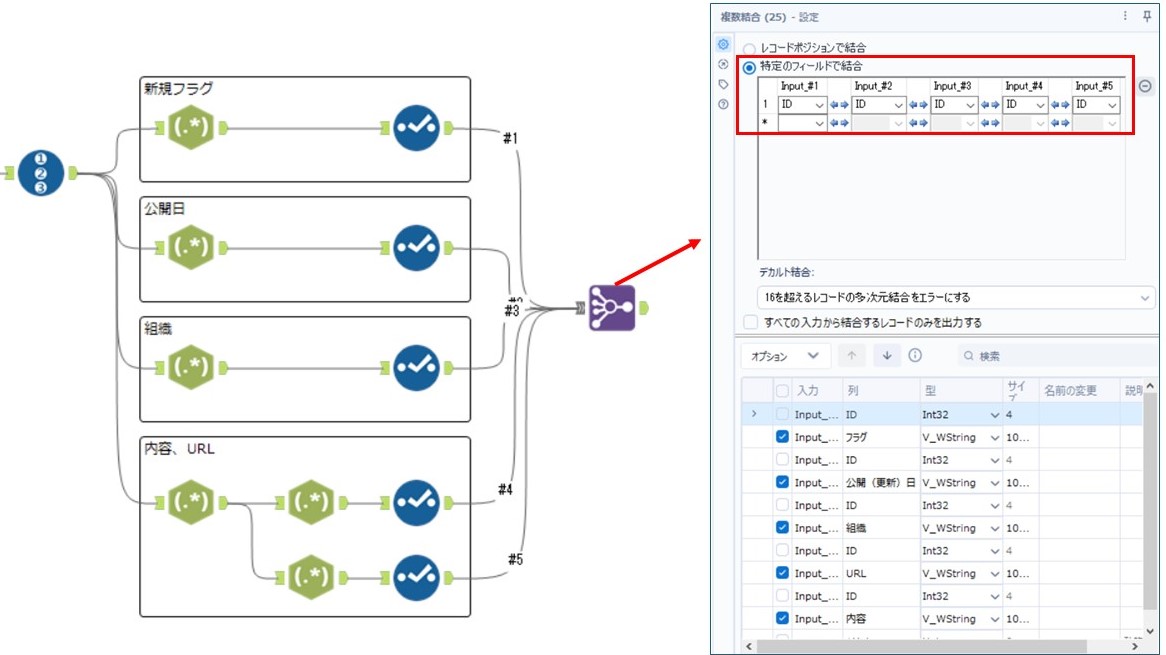Uncheck the 組織 field checkbox
This screenshot has width=1166, height=655.
click(x=782, y=528)
